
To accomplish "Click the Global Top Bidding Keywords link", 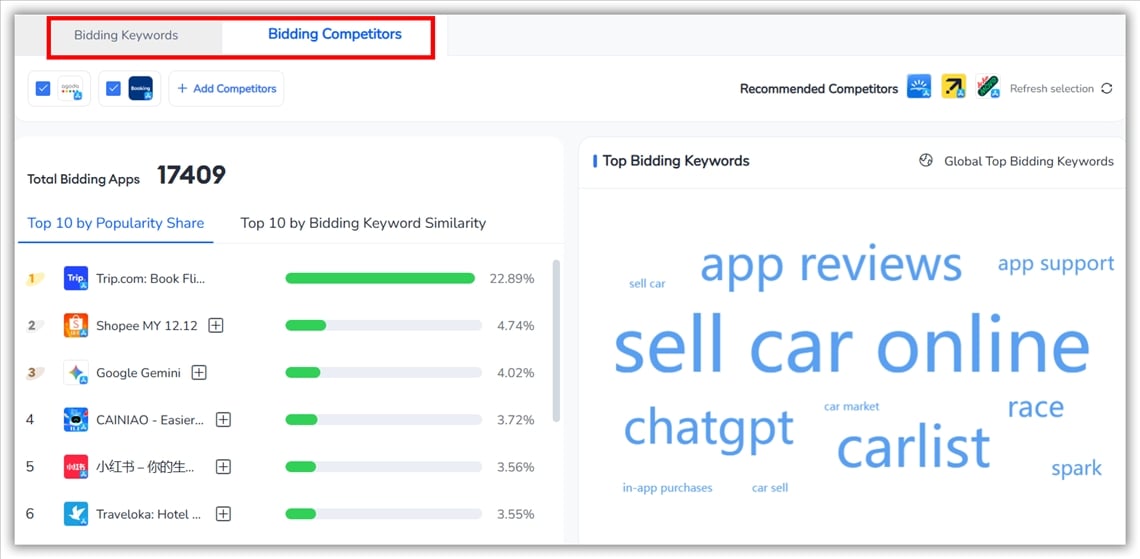I will 1028,161.
